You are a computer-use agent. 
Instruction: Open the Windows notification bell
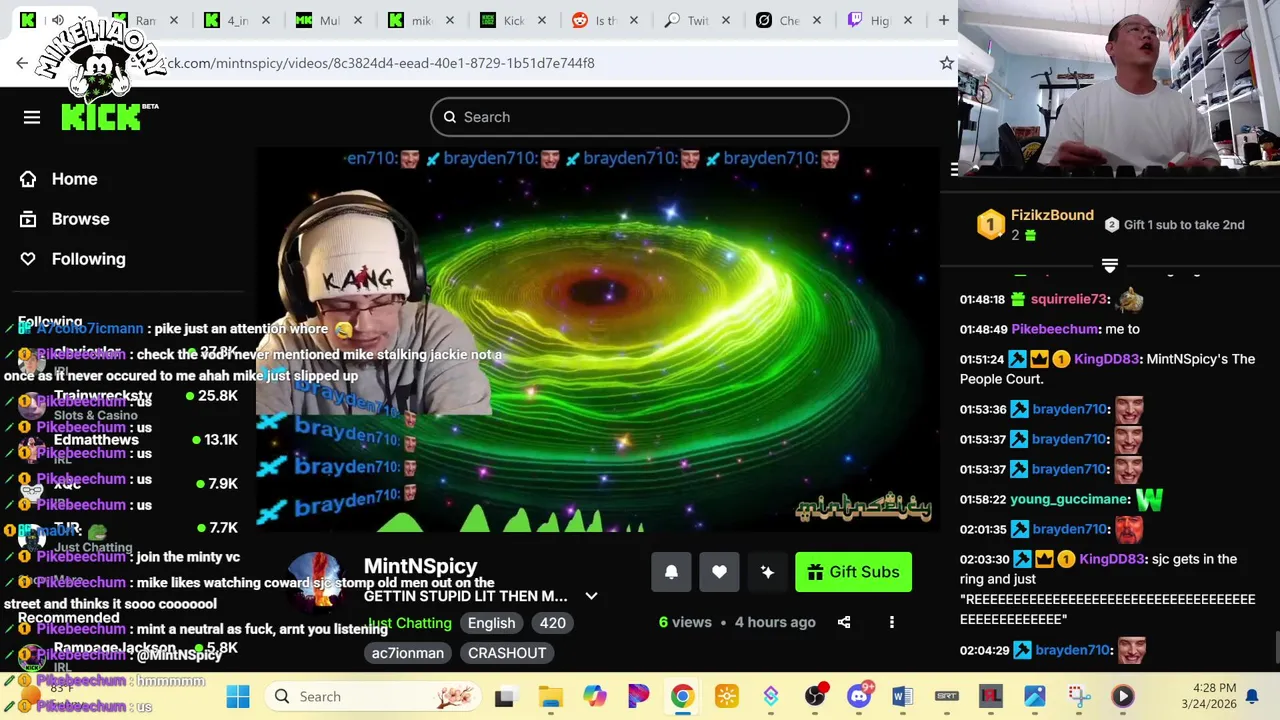pyautogui.click(x=1251, y=696)
